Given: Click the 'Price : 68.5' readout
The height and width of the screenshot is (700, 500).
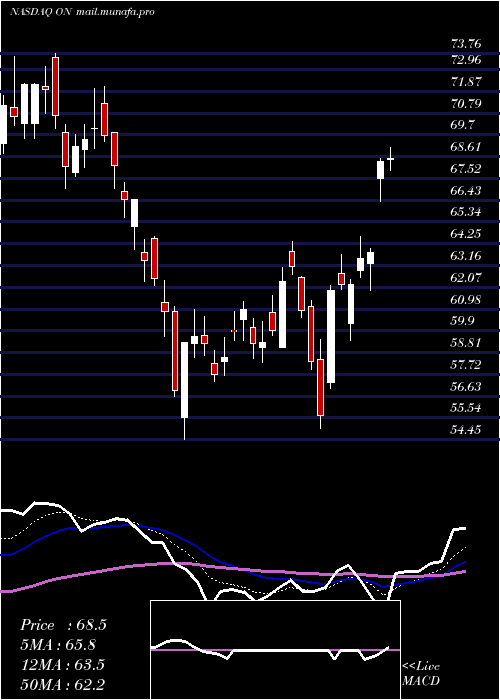Looking at the screenshot, I should point(63,625).
